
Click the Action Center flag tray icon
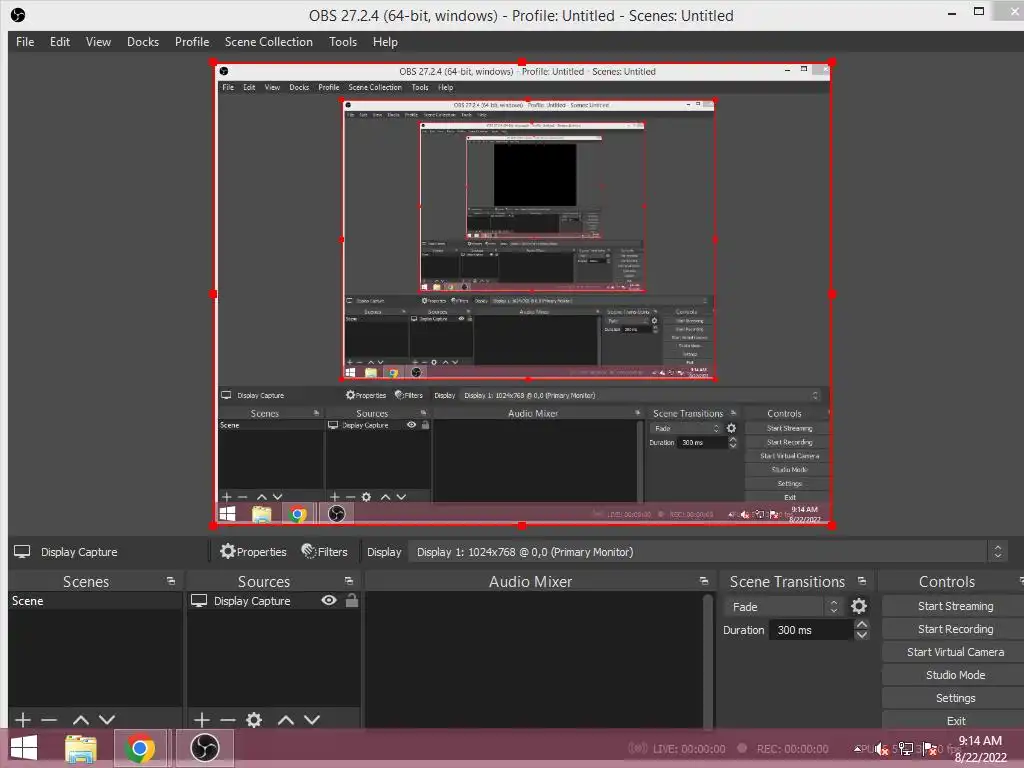click(x=930, y=749)
